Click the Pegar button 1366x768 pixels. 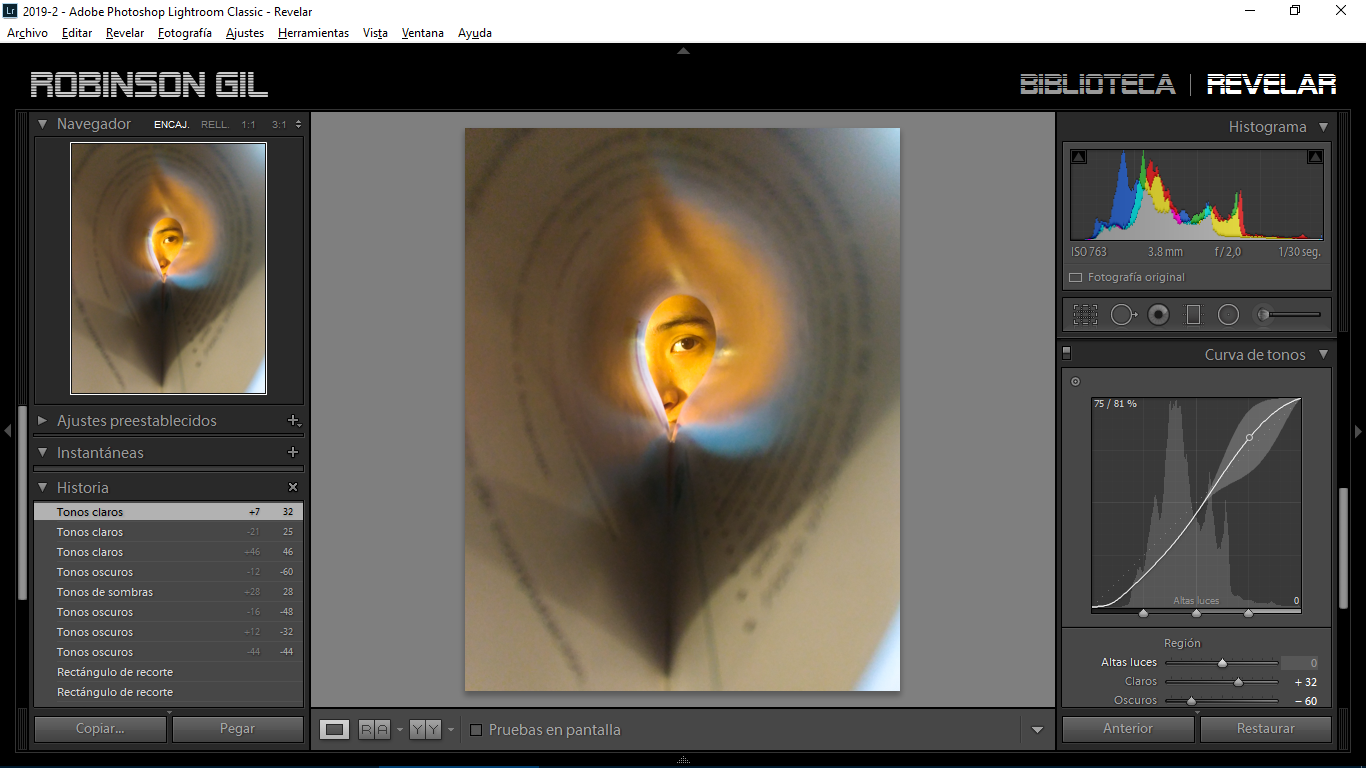coord(237,729)
